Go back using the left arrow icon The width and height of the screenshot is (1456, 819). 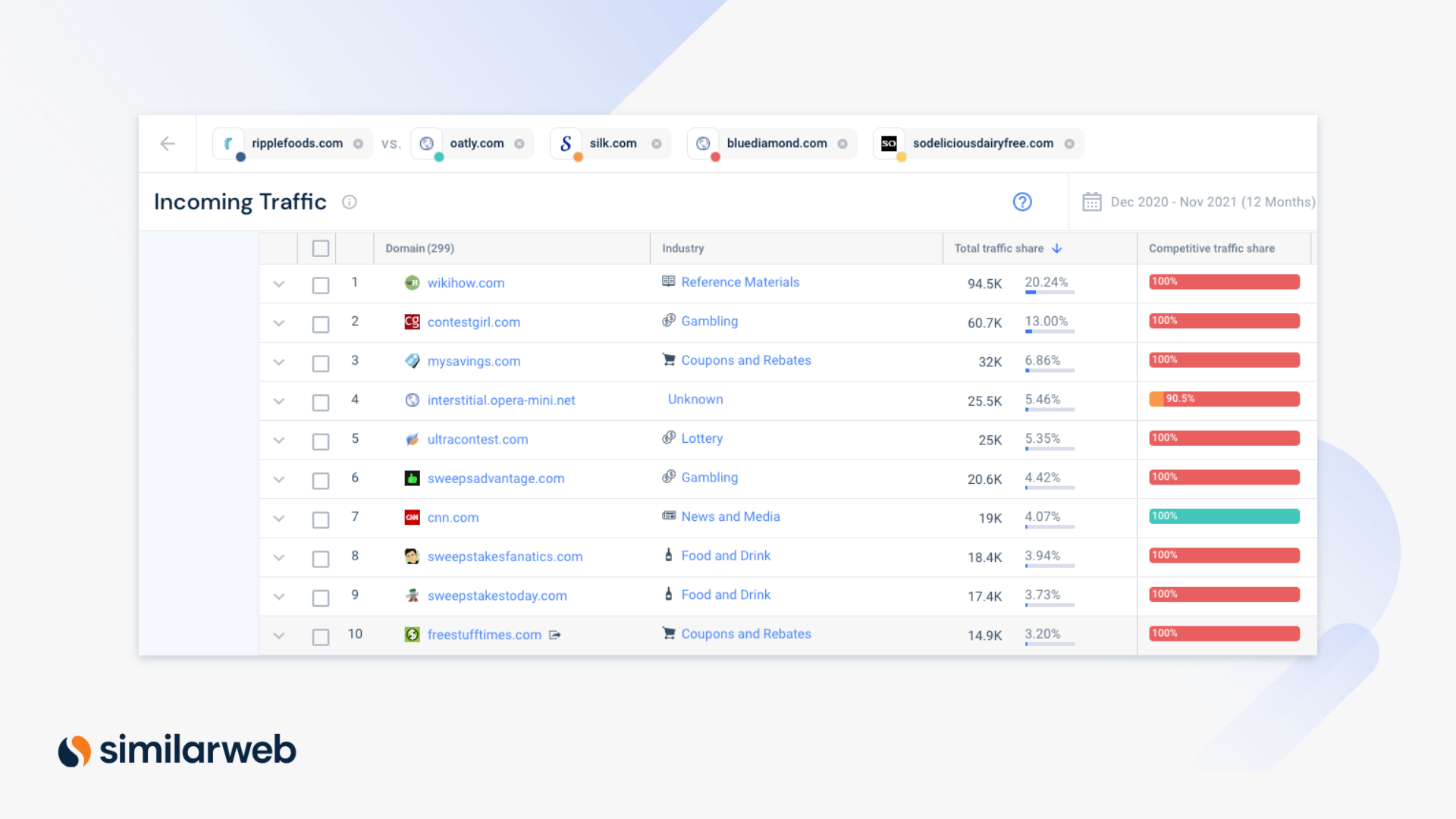[168, 143]
